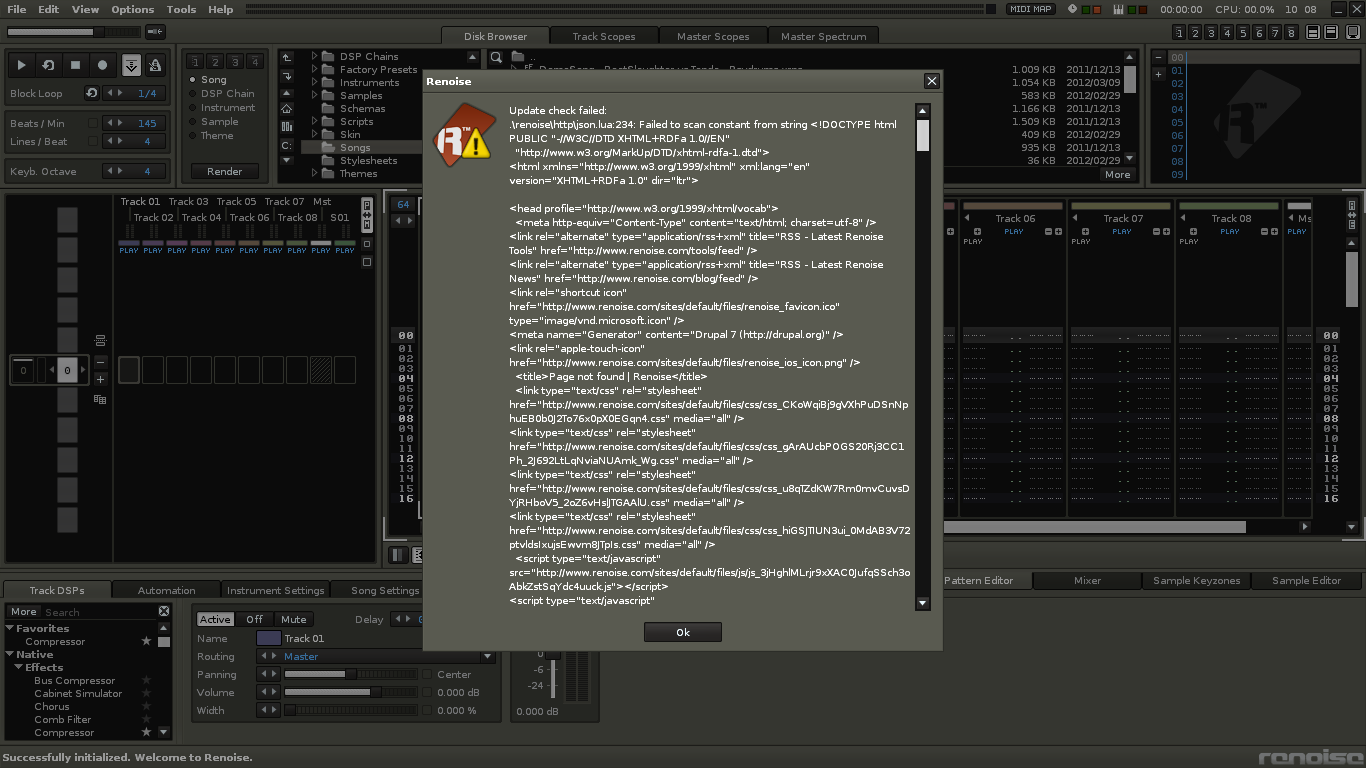The width and height of the screenshot is (1366, 768).
Task: Expand the Factory Presets folder
Action: coord(314,69)
